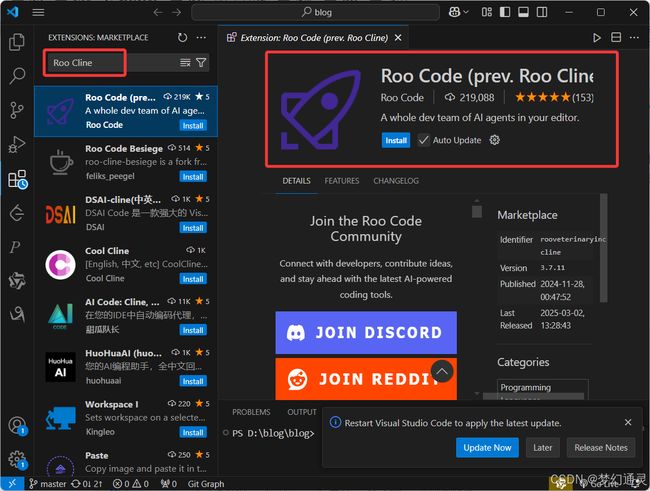
Task: Open editor more actions ellipsis
Action: coord(634,38)
